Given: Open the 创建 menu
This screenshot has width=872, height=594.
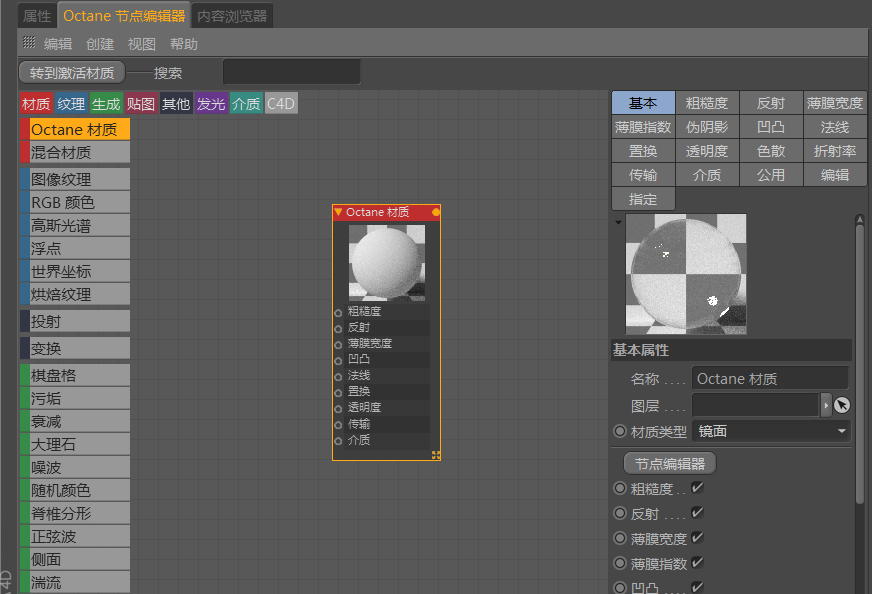Looking at the screenshot, I should pyautogui.click(x=100, y=44).
